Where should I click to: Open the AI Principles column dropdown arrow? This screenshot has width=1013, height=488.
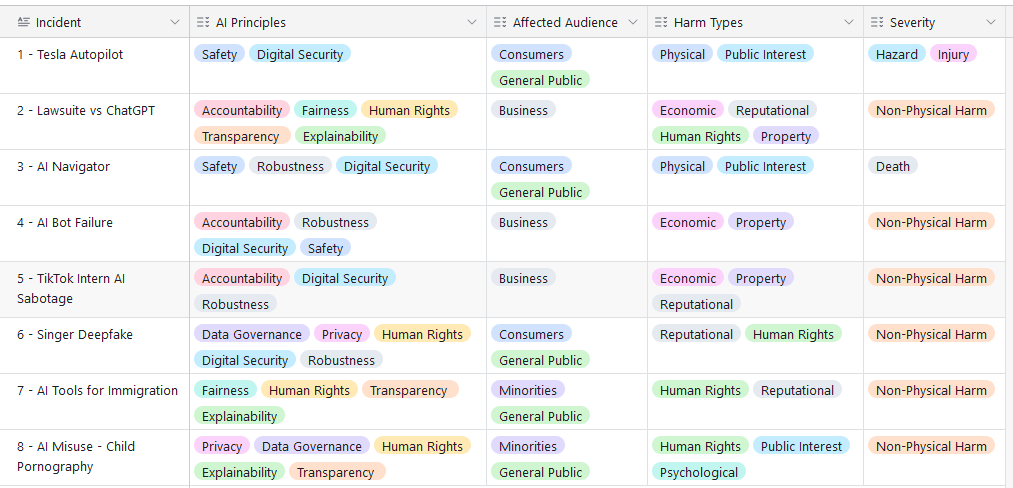coord(472,23)
